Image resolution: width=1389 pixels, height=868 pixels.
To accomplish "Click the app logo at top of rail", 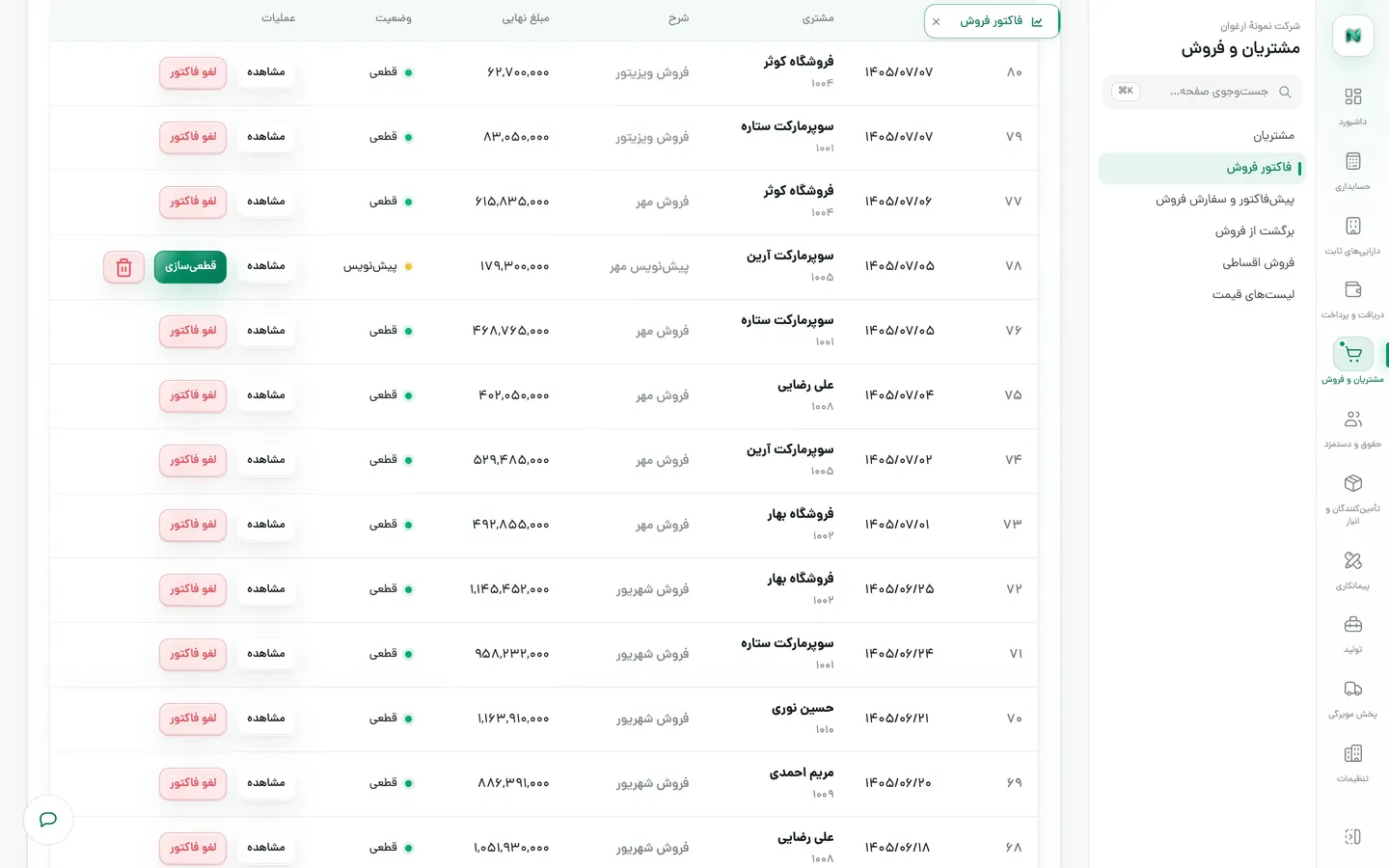I will click(1352, 36).
